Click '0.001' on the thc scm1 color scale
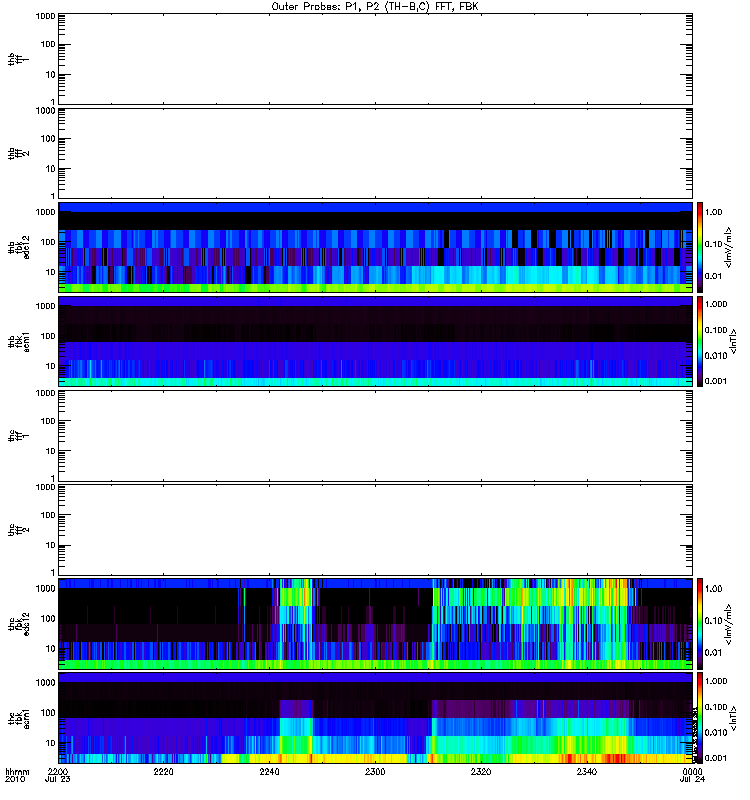Screen dimensions: 750x800 [716, 758]
